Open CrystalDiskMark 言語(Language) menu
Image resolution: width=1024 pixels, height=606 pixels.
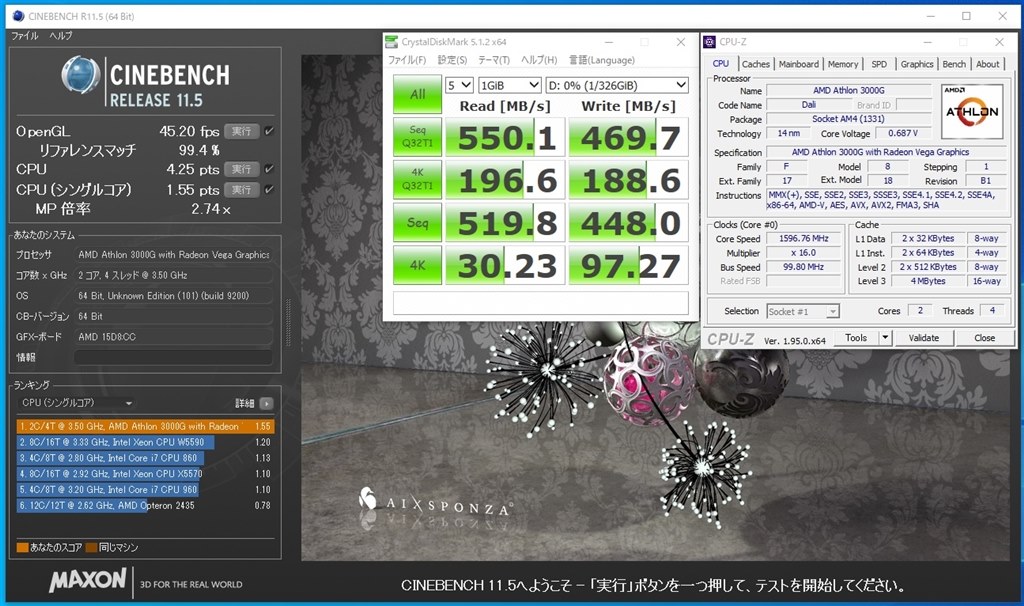tap(601, 60)
